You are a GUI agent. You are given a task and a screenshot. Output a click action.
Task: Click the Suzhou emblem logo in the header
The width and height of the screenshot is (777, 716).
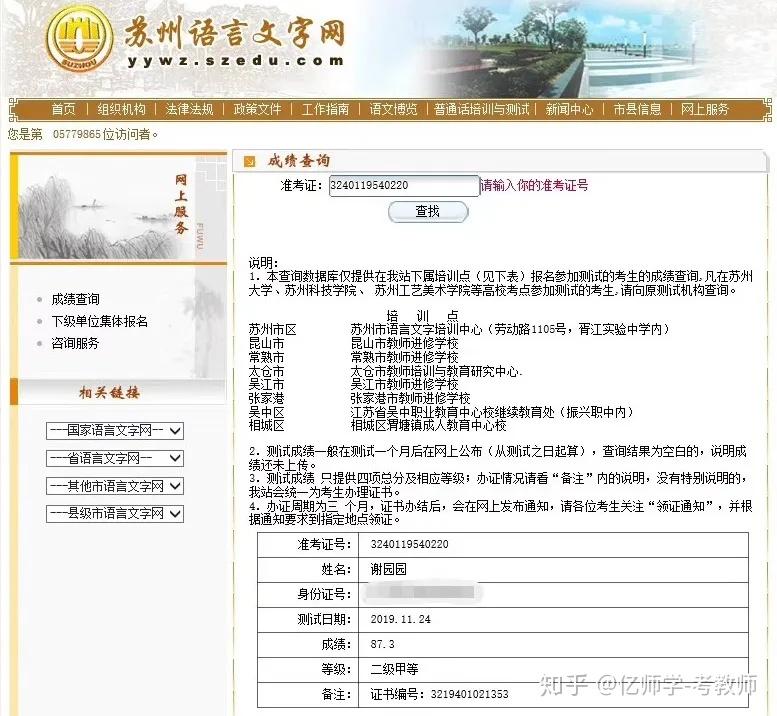coord(79,39)
